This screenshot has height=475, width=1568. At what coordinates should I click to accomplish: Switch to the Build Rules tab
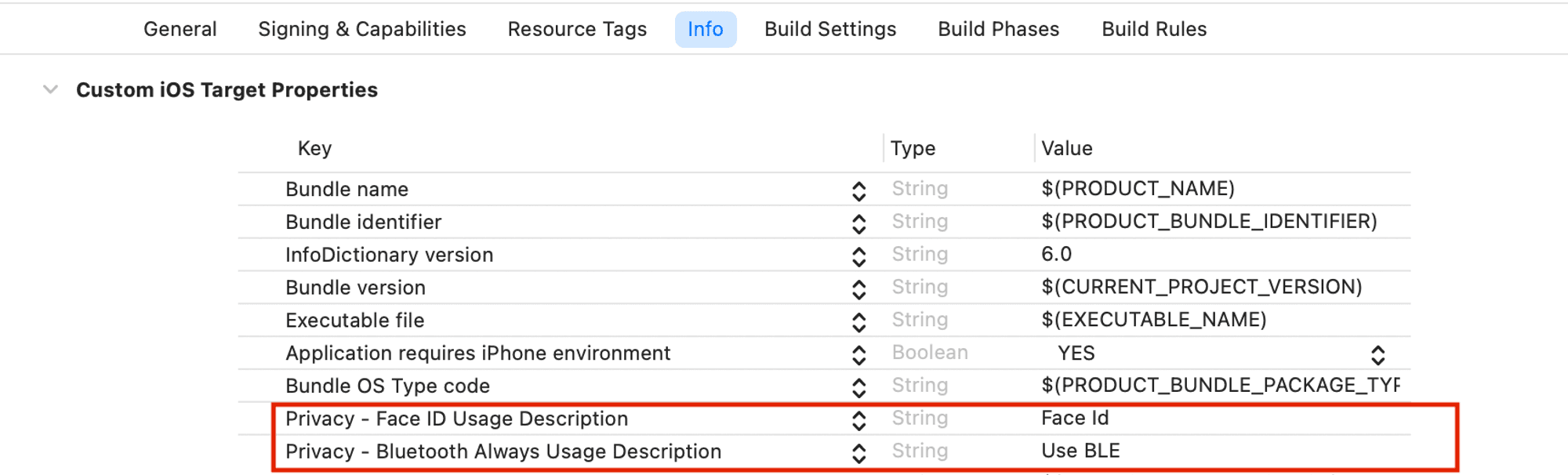[x=1153, y=28]
